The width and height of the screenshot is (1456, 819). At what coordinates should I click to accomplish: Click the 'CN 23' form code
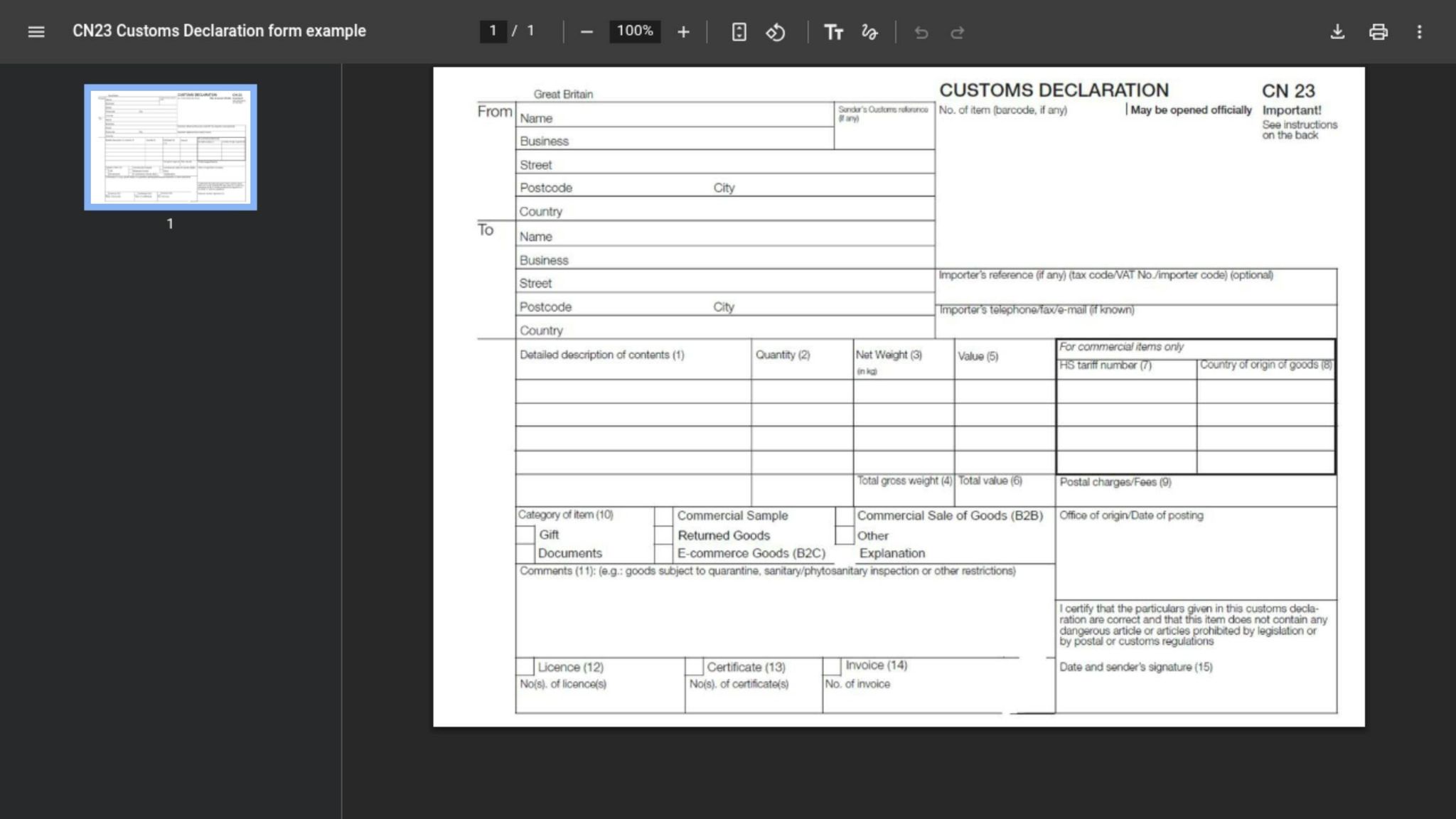click(x=1288, y=91)
